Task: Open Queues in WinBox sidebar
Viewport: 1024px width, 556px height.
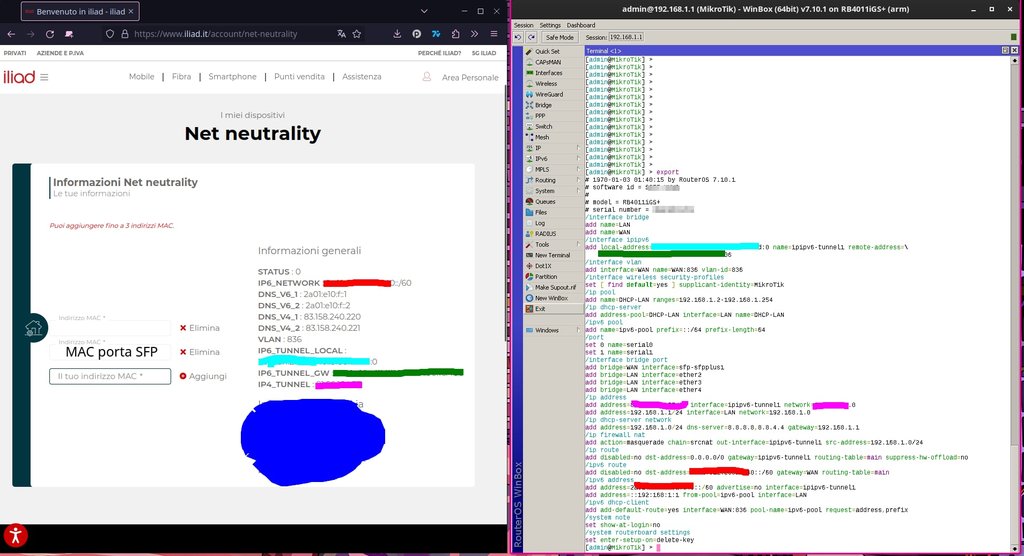Action: click(x=545, y=202)
